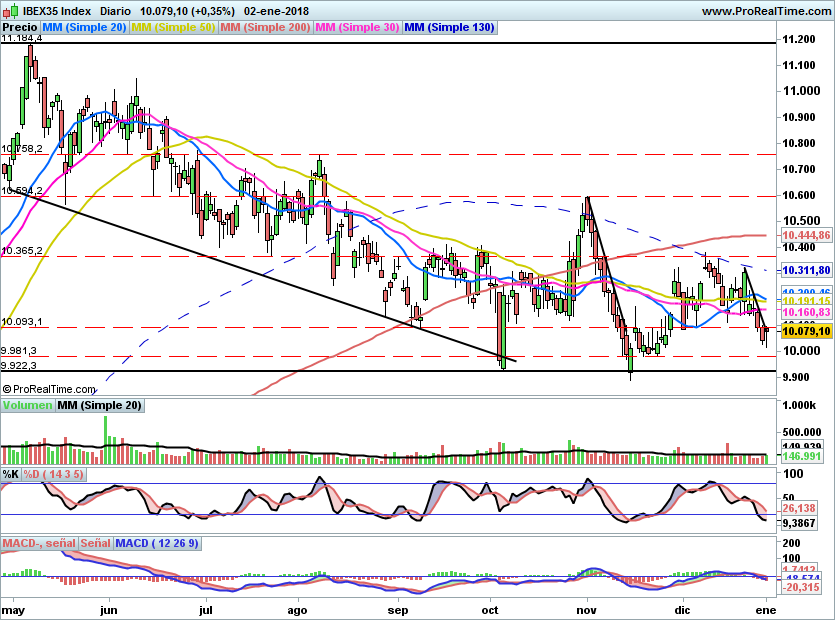Viewport: 835px width, 620px height.
Task: Toggle the MM (Simple 130) indicator label
Action: [449, 28]
